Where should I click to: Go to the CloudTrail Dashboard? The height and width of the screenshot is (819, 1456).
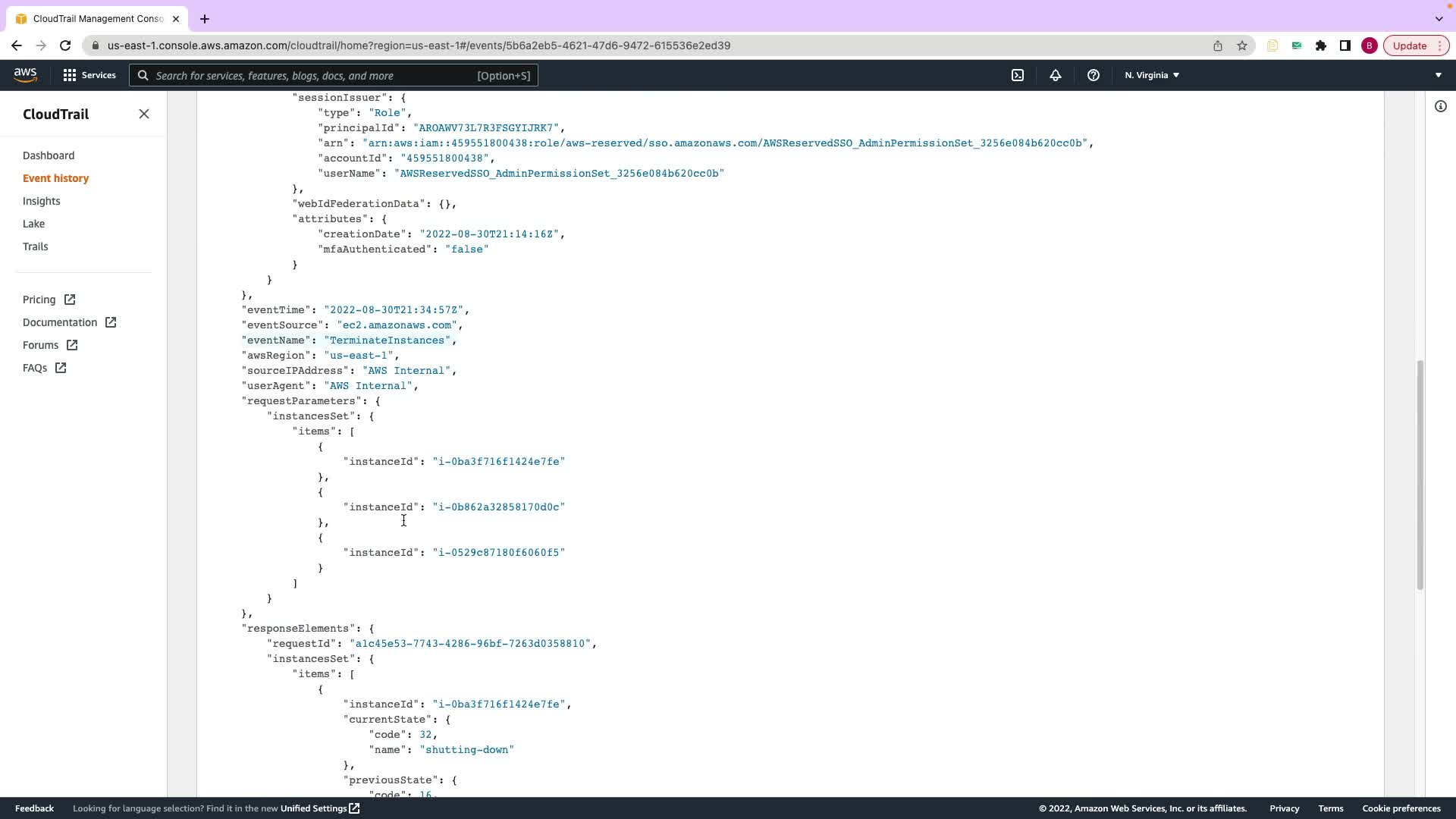[49, 155]
